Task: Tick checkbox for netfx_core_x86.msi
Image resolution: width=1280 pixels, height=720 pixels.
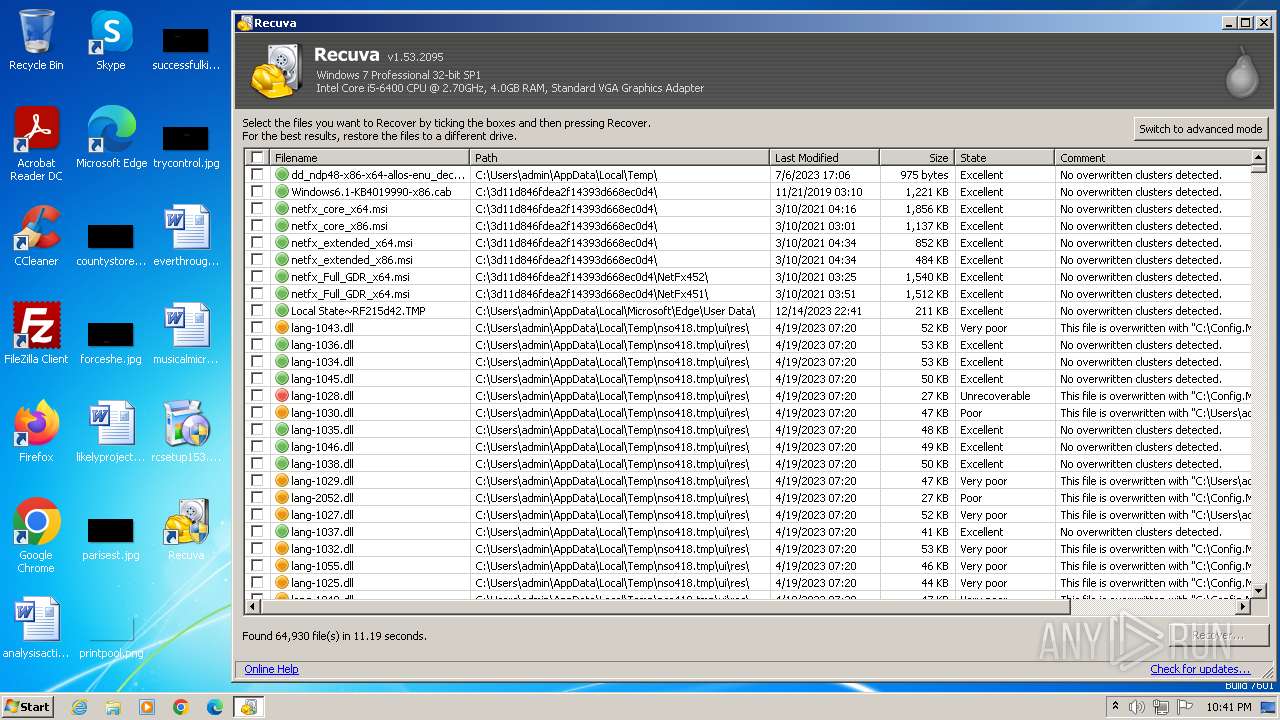Action: pos(257,226)
